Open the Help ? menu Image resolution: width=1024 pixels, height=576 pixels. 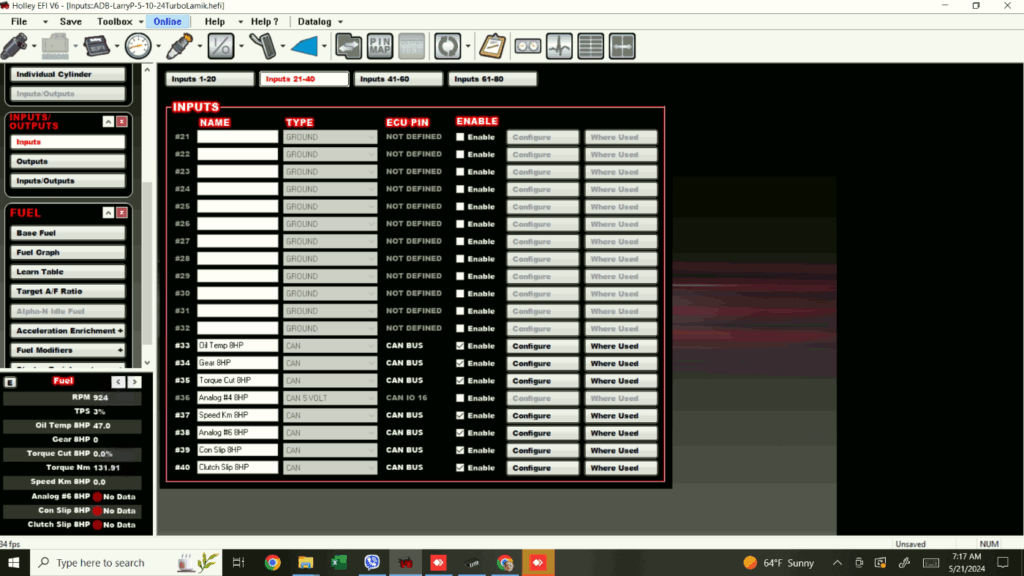(x=264, y=22)
